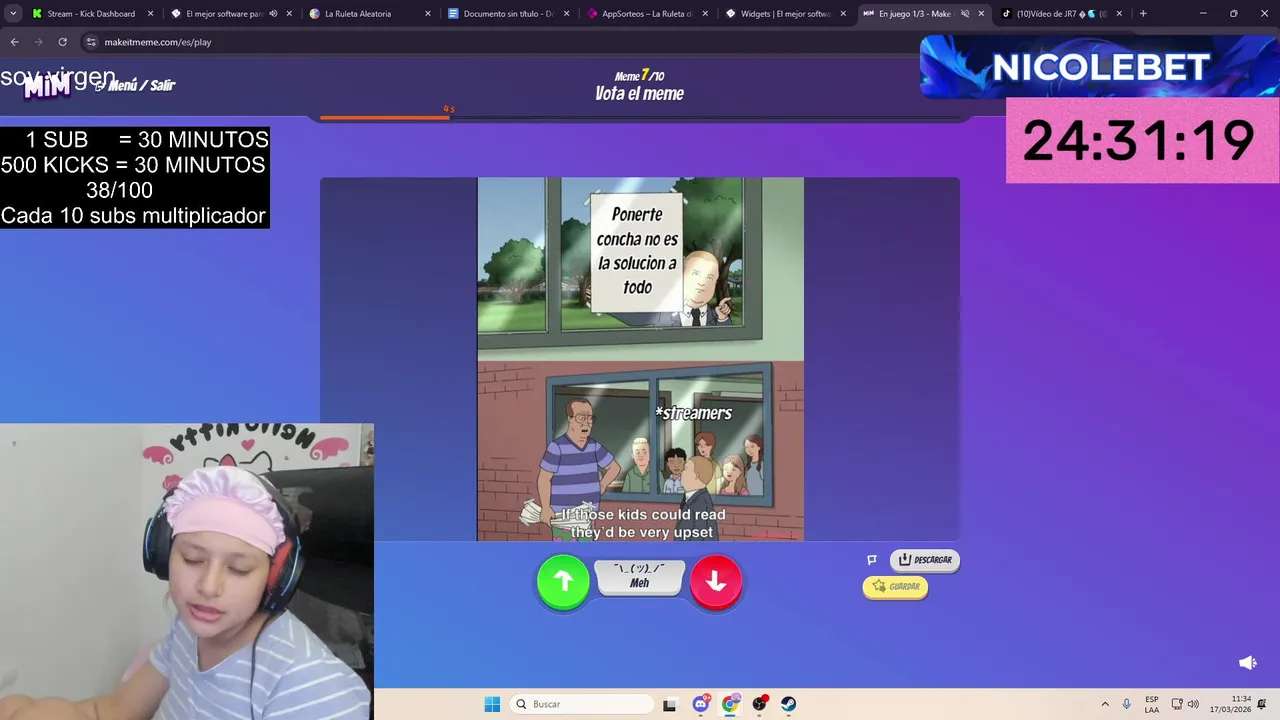Vote Meh on the meme

coord(639,577)
